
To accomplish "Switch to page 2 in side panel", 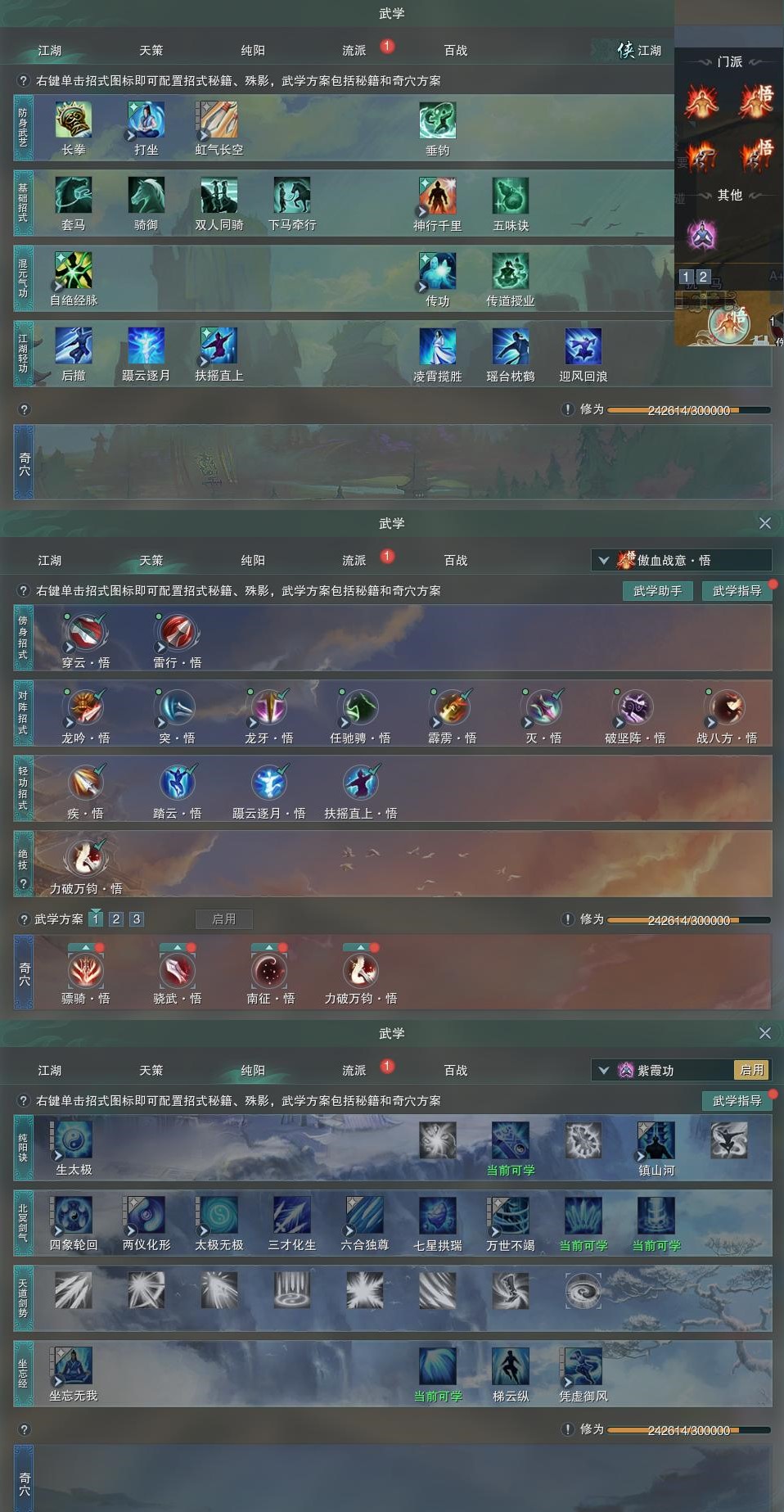I will pyautogui.click(x=702, y=277).
